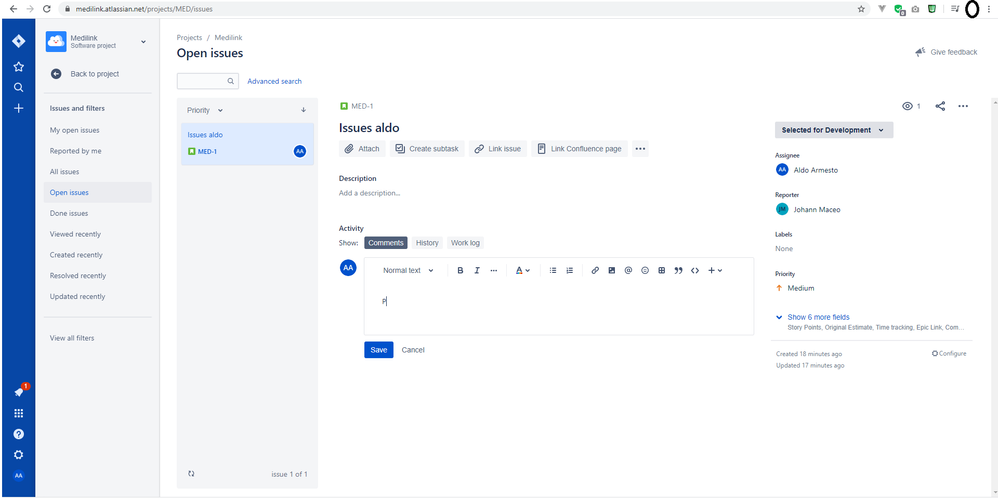Viewport: 998px width, 498px height.
Task: Open the help question mark icon
Action: click(x=18, y=434)
